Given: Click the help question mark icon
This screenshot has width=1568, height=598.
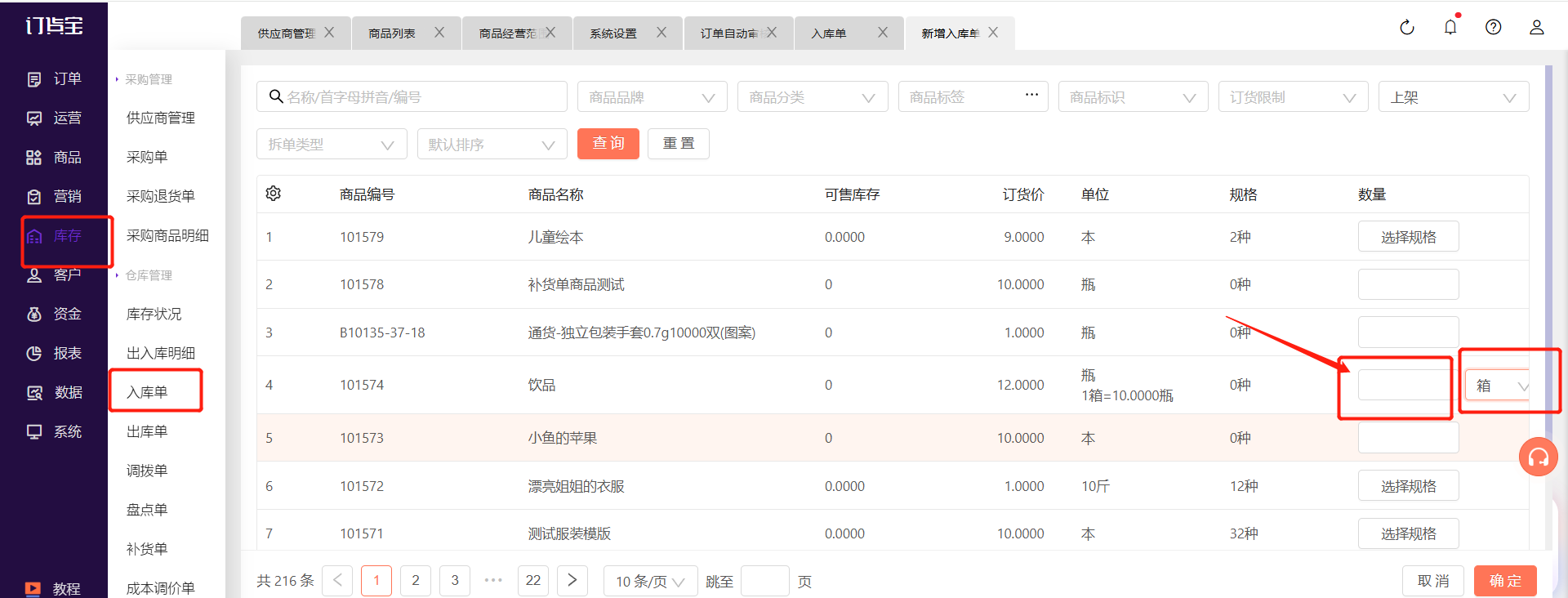Looking at the screenshot, I should tap(1493, 27).
